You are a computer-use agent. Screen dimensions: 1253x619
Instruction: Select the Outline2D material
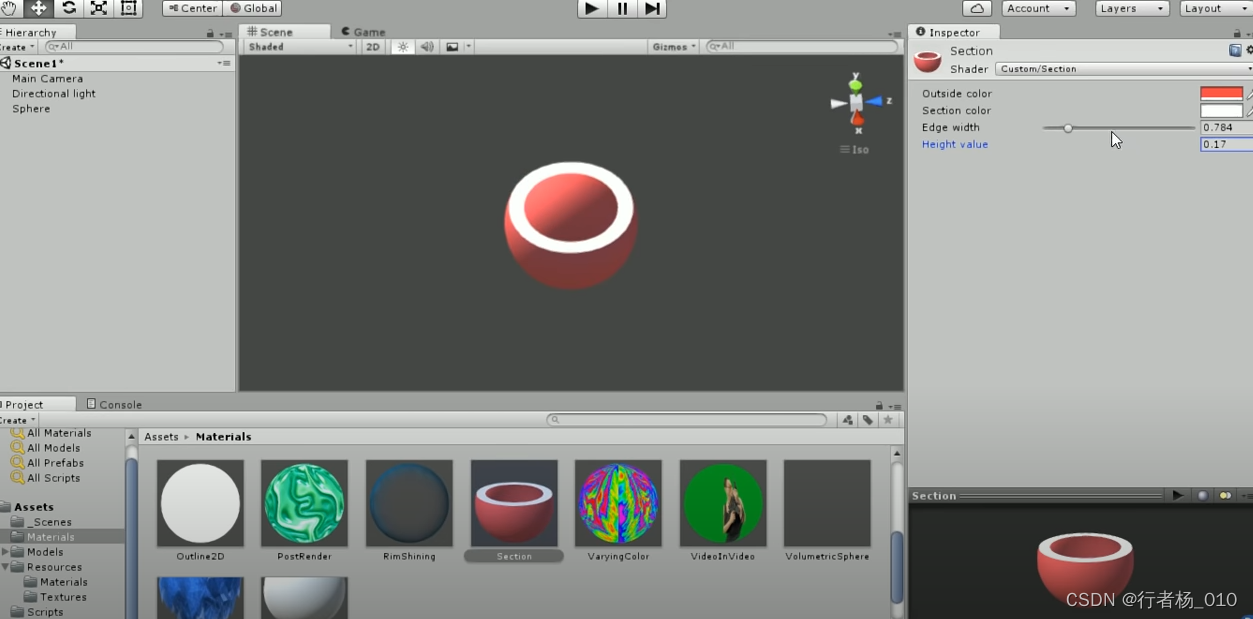[200, 510]
